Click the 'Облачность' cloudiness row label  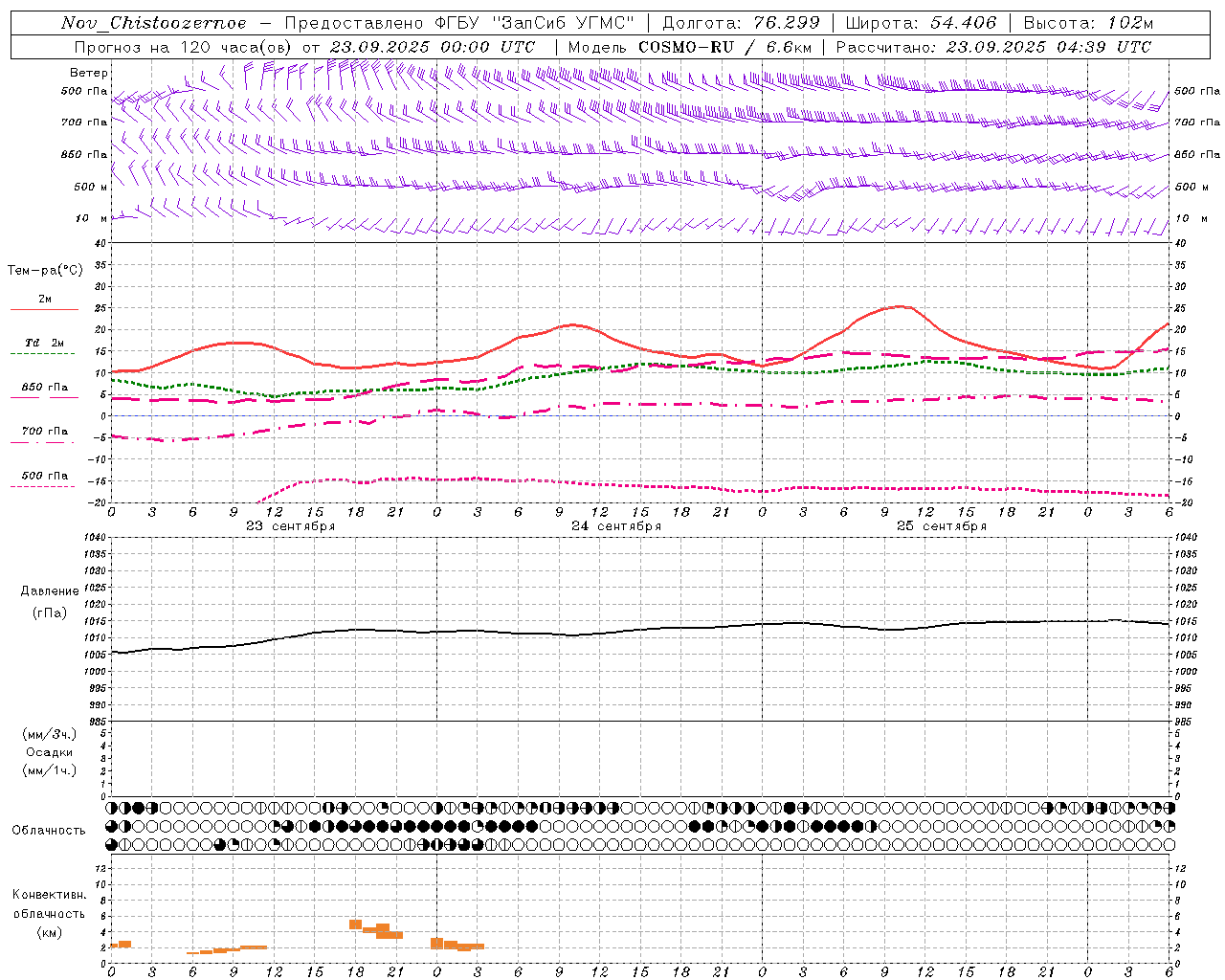coord(49,830)
